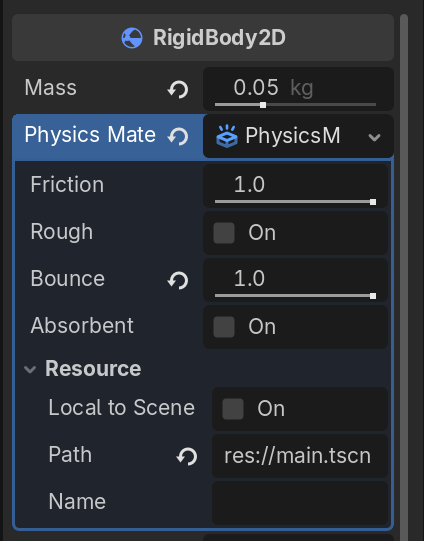The height and width of the screenshot is (541, 424).
Task: Click the Mass slider handle
Action: tap(263, 105)
